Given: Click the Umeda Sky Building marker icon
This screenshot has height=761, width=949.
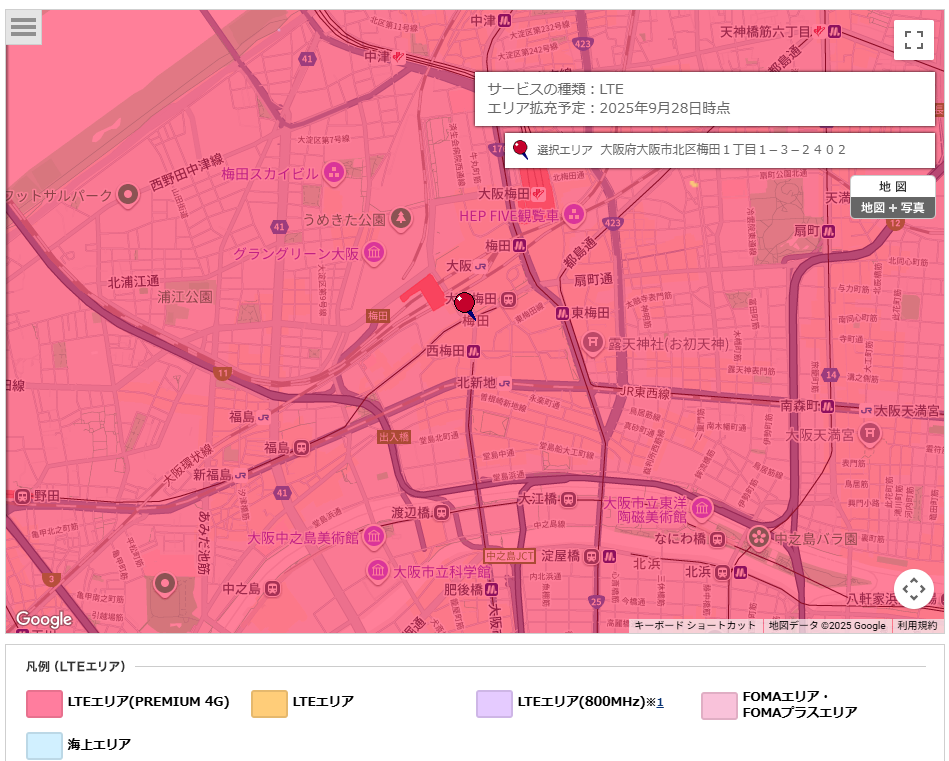Looking at the screenshot, I should coord(333,173).
